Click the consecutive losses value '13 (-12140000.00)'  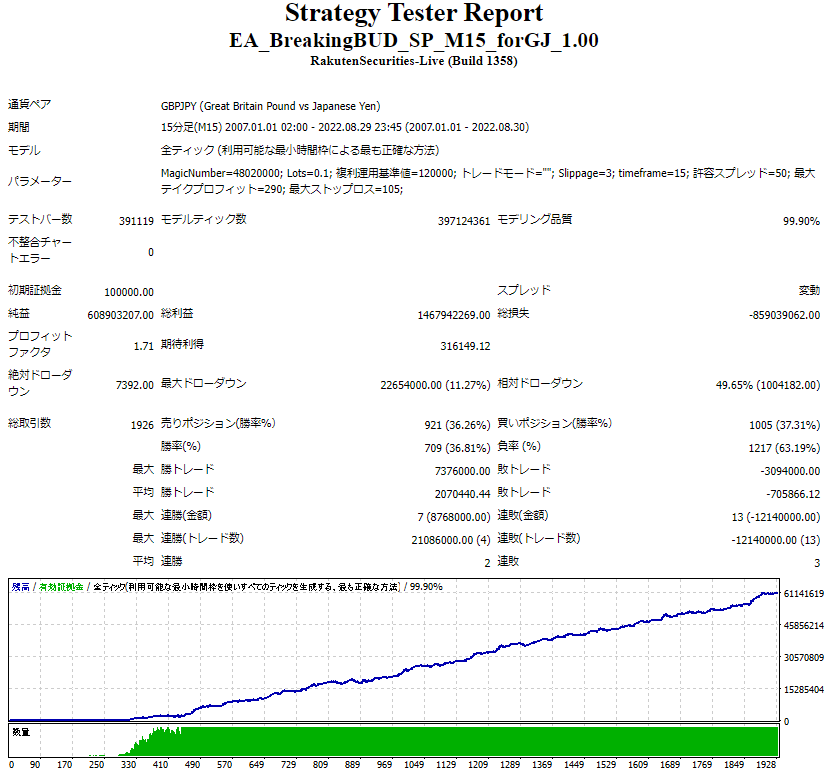point(776,517)
